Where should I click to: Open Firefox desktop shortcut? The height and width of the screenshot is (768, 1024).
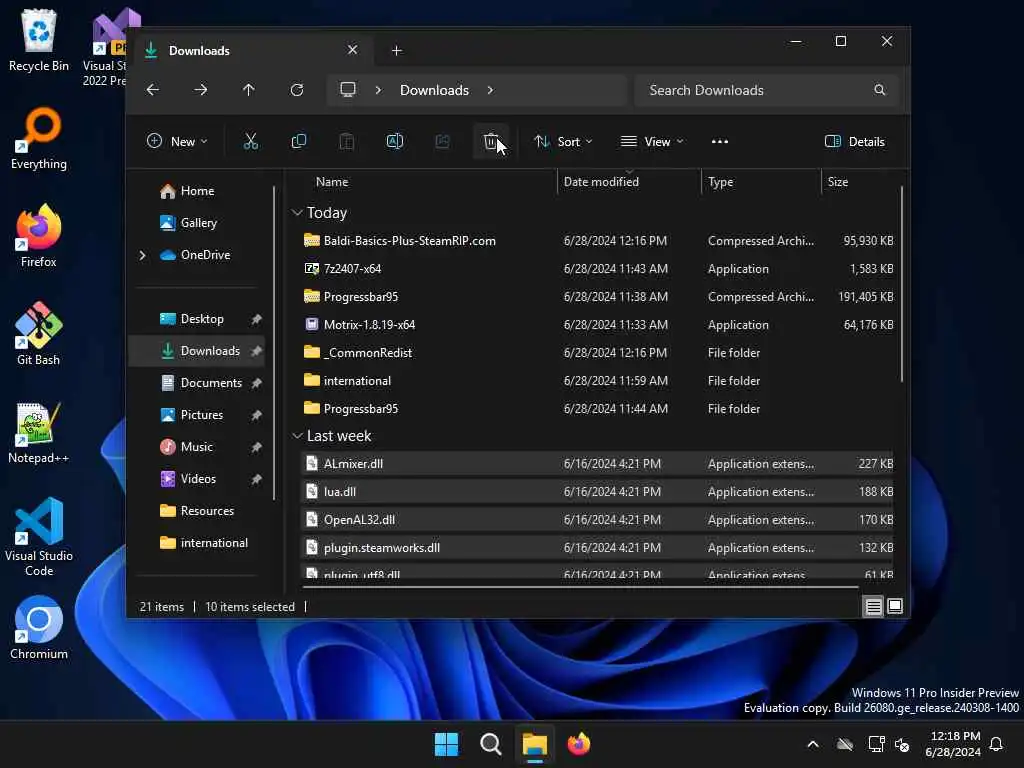click(x=39, y=236)
